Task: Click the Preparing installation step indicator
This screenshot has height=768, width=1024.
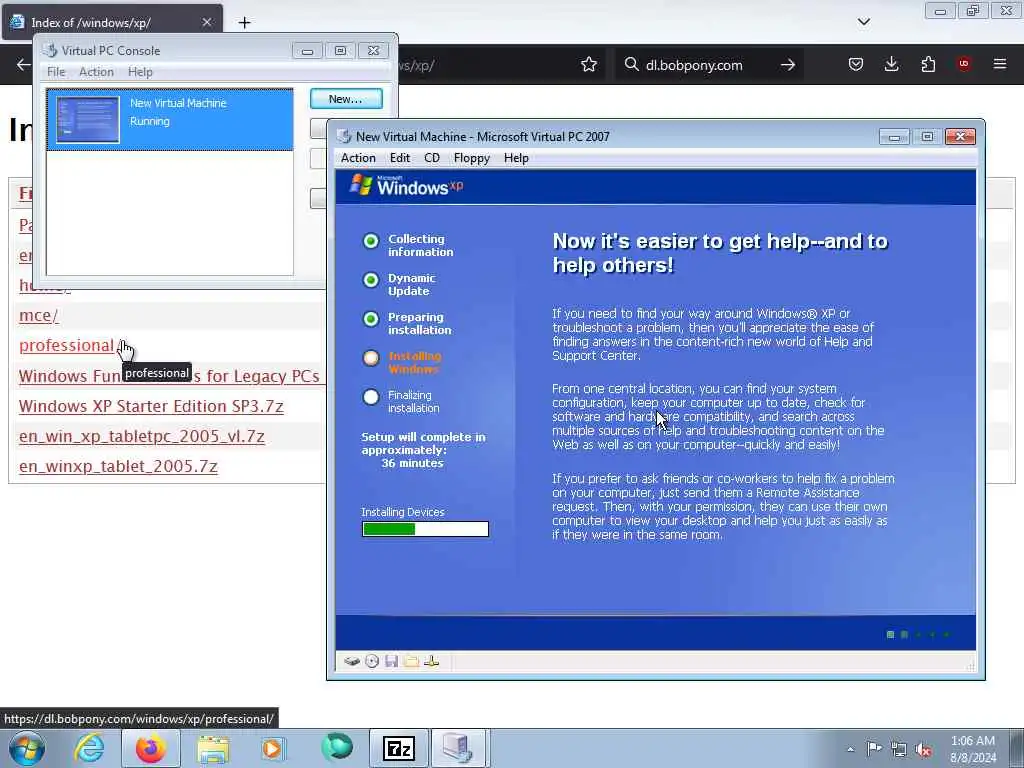Action: click(371, 319)
